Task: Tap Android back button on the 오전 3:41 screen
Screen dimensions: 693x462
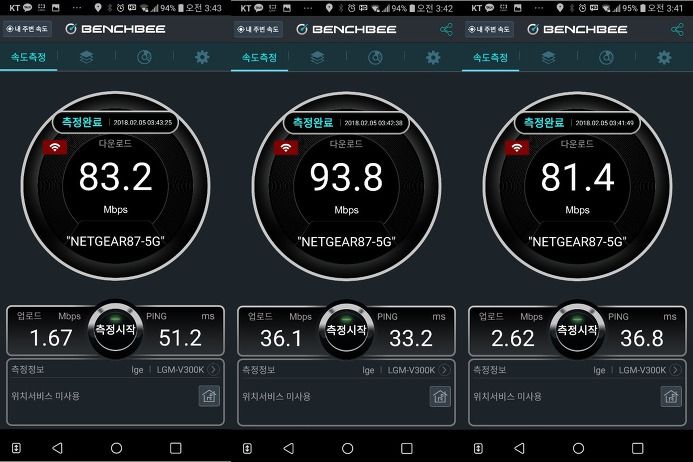Action: click(x=519, y=449)
